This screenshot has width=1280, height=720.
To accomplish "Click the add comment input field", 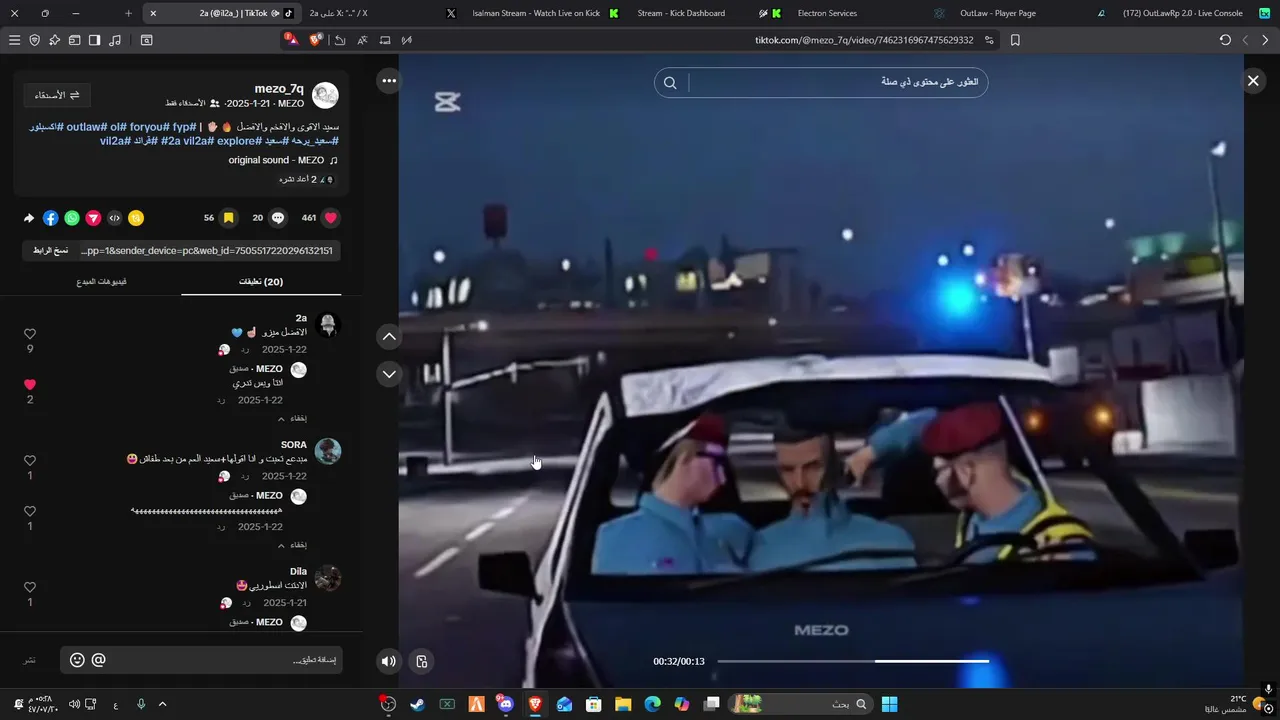I will point(201,660).
